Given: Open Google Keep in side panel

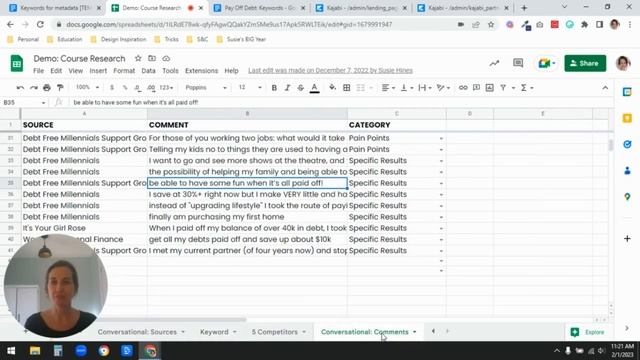Looking at the screenshot, I should click(627, 118).
